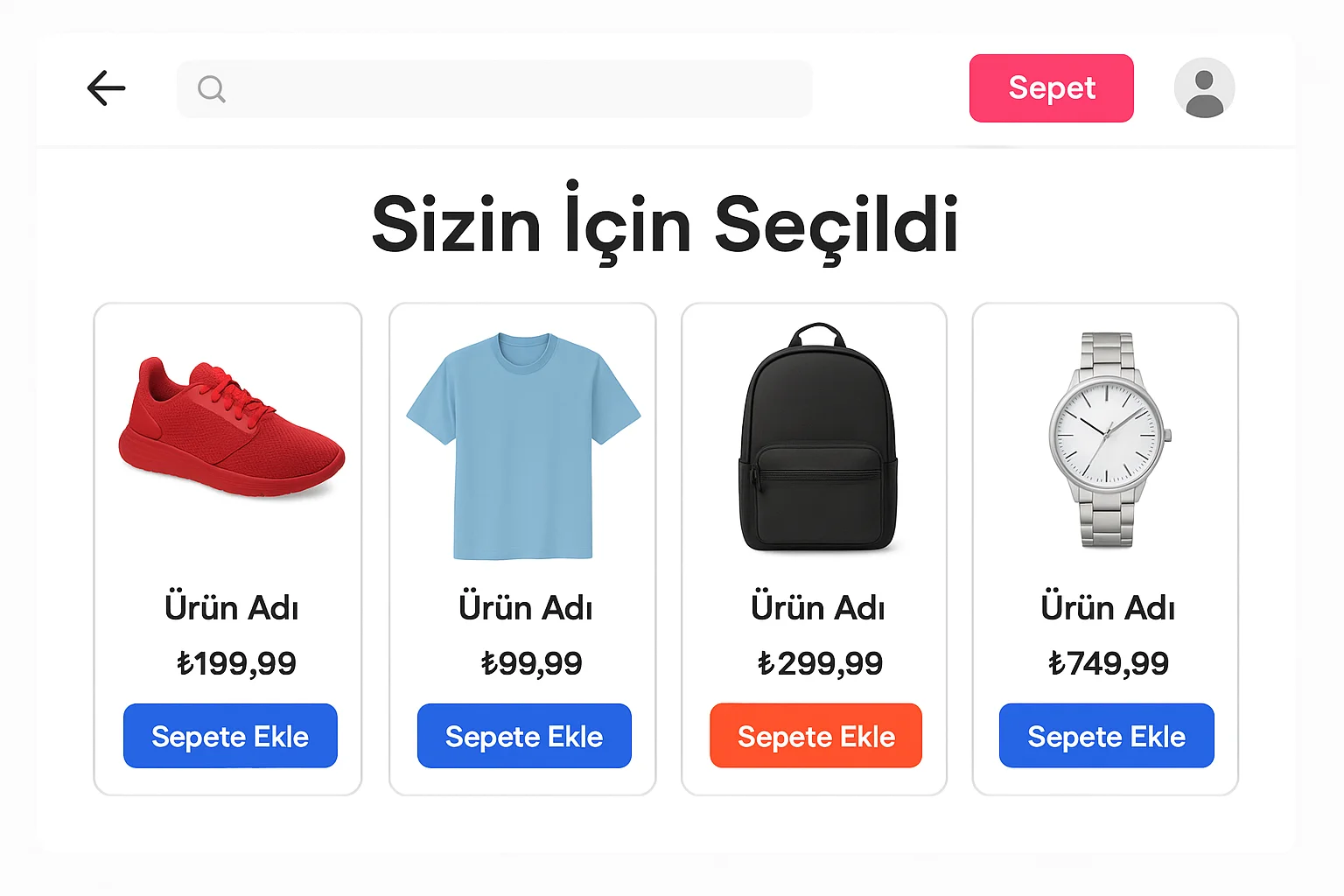Select the t-shirt's Ürün Adı label
Screen dimensions: 1344x896
click(523, 607)
